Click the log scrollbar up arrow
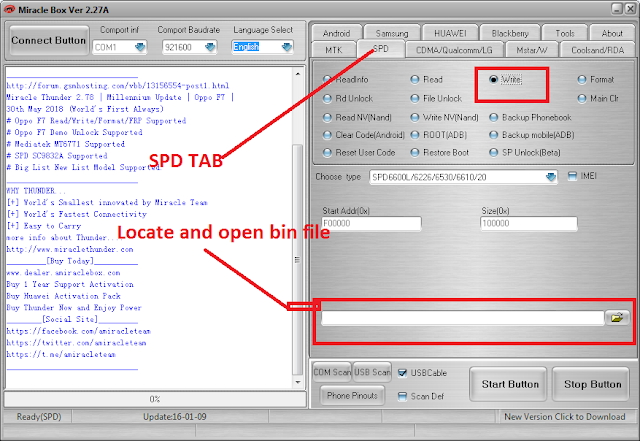Screen dimensions: 640x441 [298, 74]
